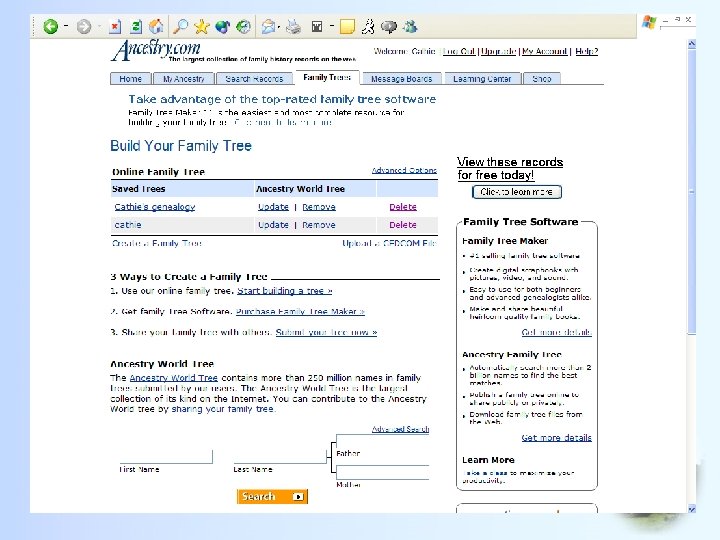Open Favorites with the star icon
This screenshot has height=540, width=720.
(x=201, y=27)
